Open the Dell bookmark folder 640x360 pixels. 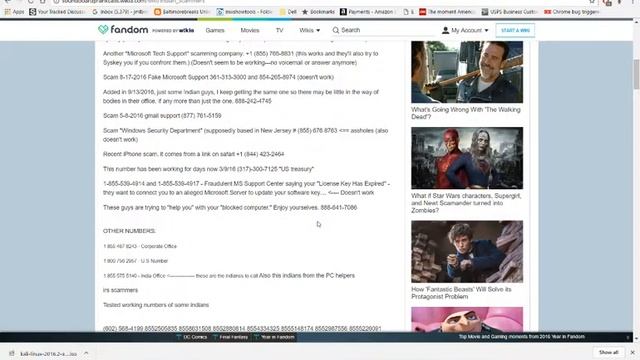click(x=288, y=12)
